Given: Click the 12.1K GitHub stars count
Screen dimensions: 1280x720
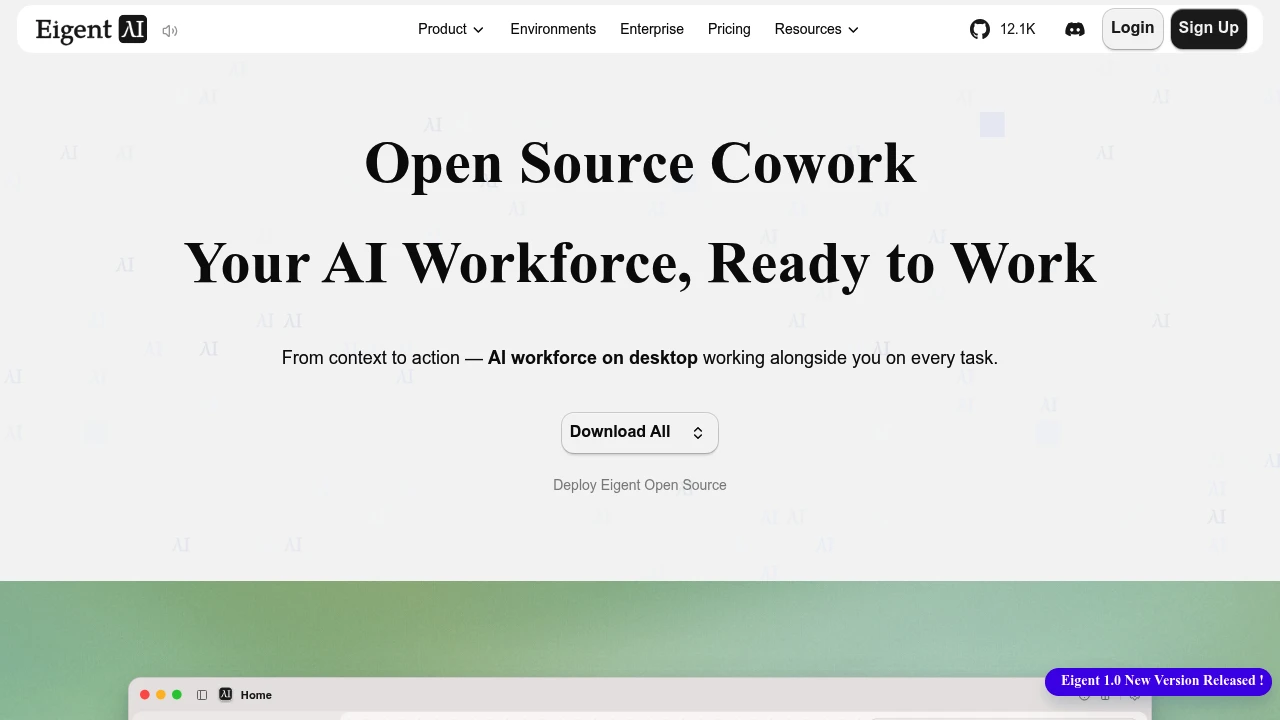Looking at the screenshot, I should point(1018,29).
